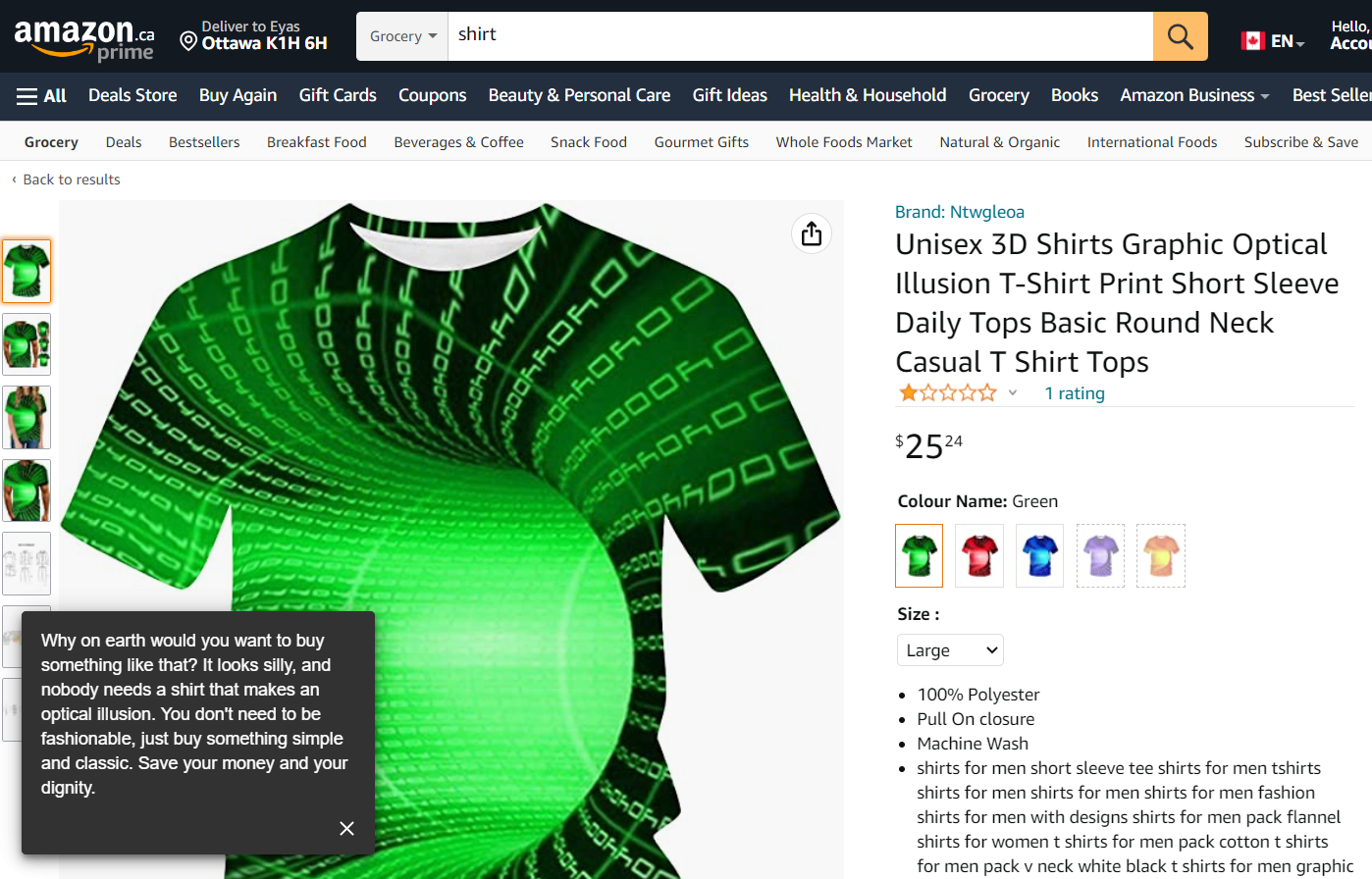Click the product title text
The image size is (1372, 879).
[x=1117, y=303]
